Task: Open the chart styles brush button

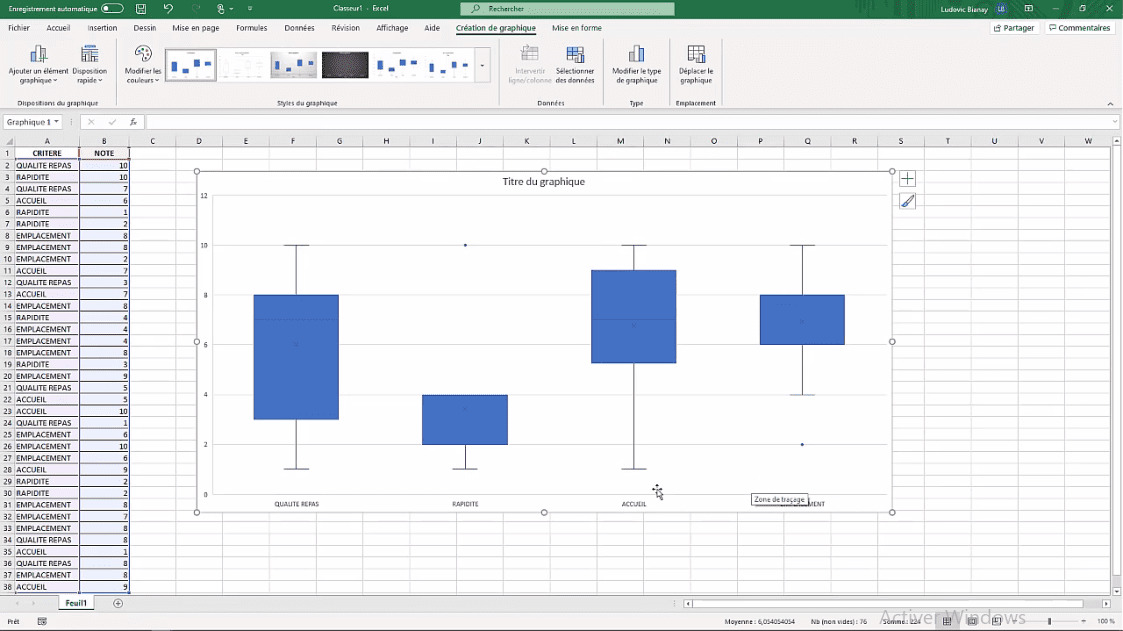Action: click(907, 201)
